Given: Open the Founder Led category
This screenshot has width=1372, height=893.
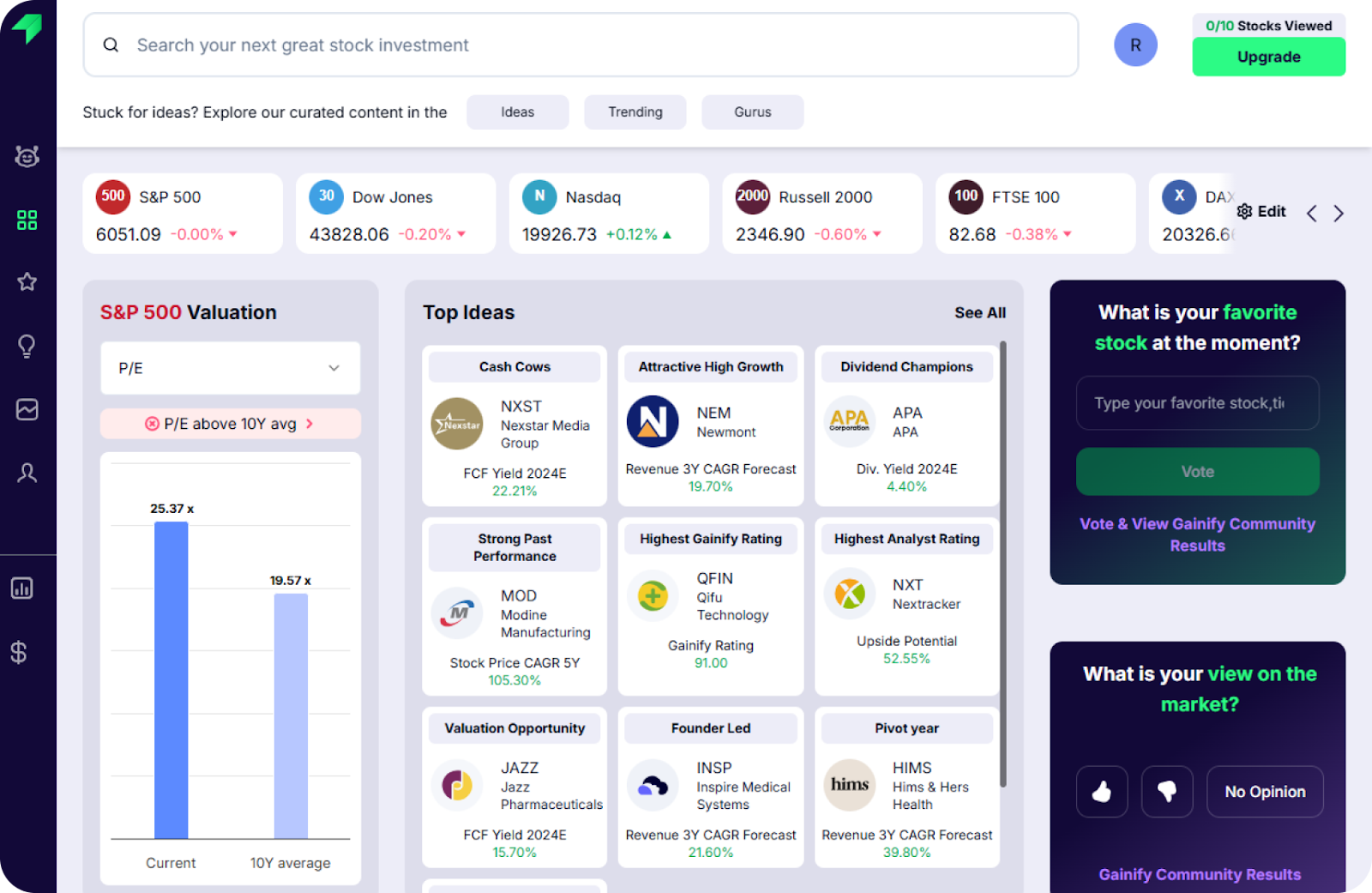Looking at the screenshot, I should coord(711,728).
